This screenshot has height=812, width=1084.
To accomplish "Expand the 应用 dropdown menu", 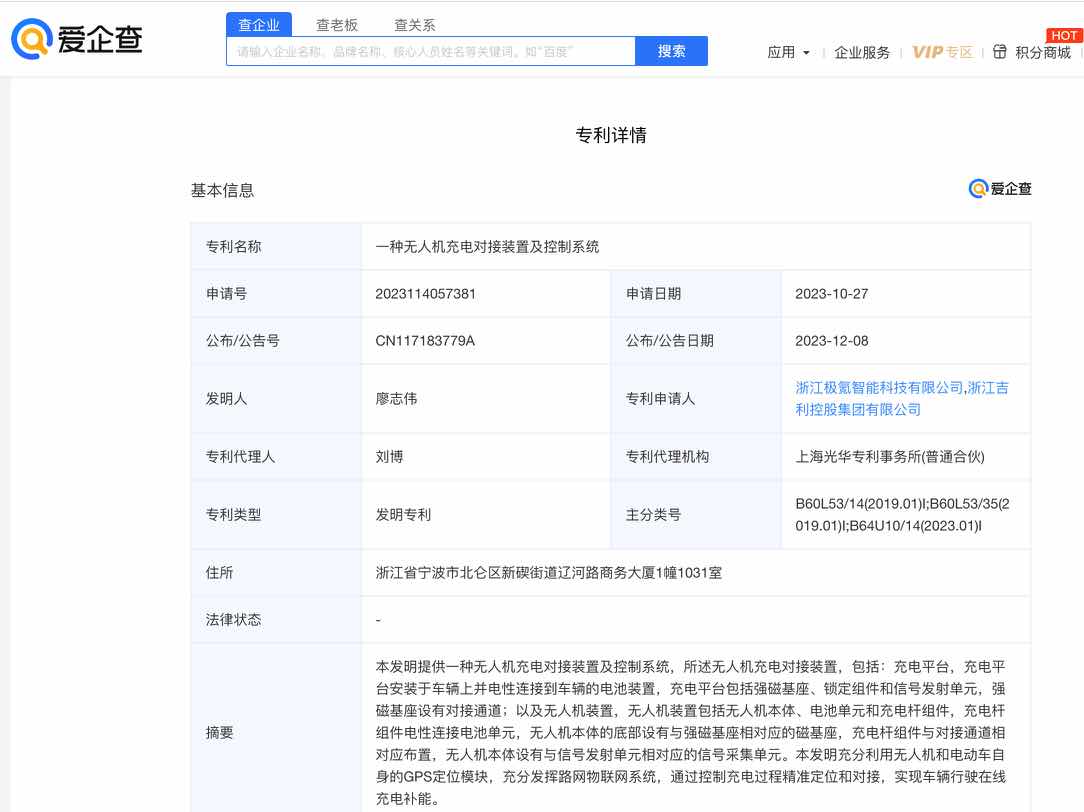I will click(788, 52).
